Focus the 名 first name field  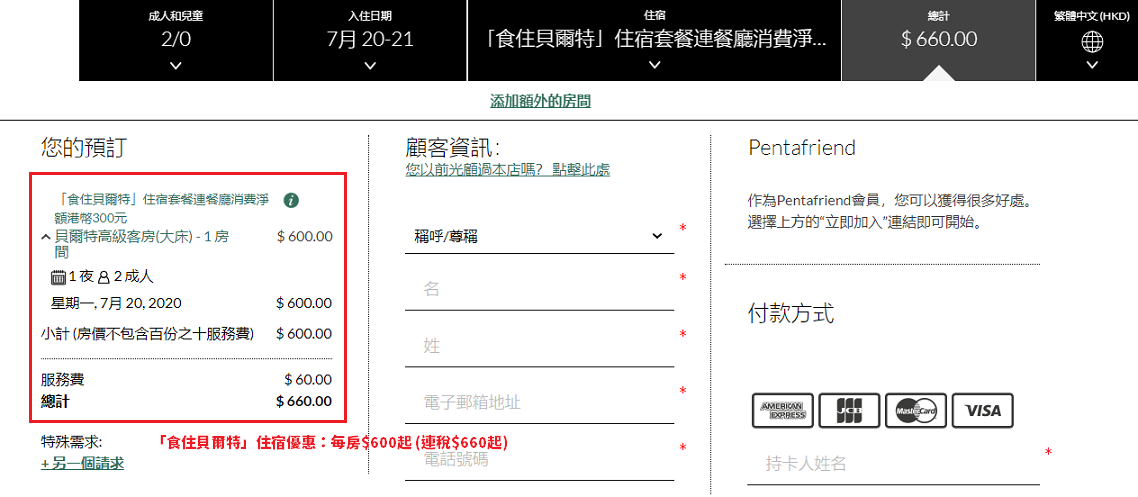click(x=539, y=289)
